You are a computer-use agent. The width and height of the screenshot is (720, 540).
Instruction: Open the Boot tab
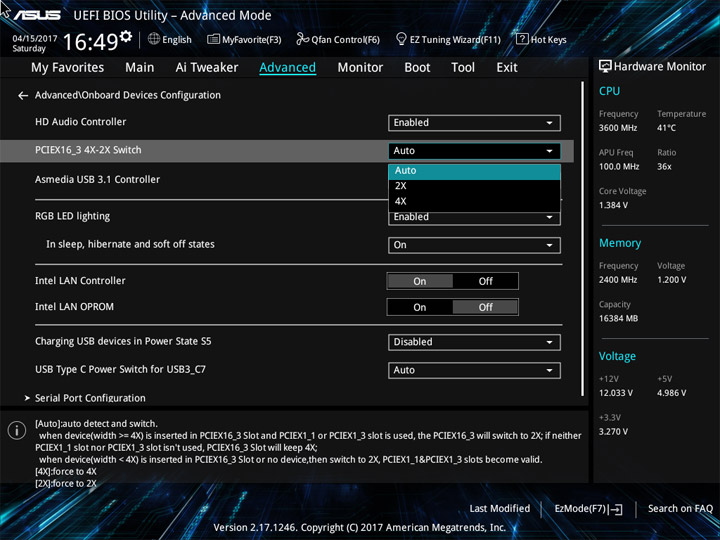417,68
